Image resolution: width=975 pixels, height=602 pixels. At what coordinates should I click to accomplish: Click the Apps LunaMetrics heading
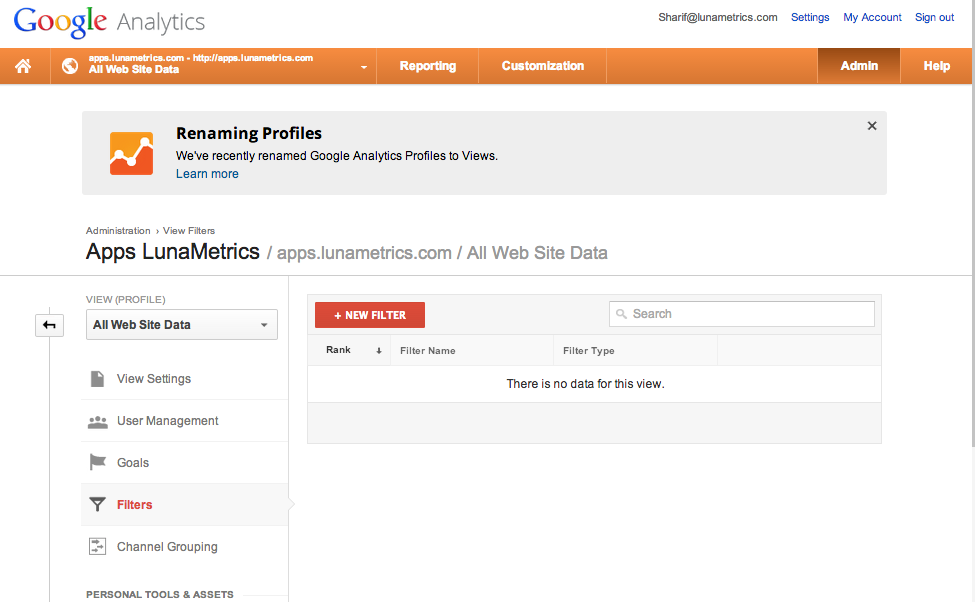pyautogui.click(x=173, y=252)
